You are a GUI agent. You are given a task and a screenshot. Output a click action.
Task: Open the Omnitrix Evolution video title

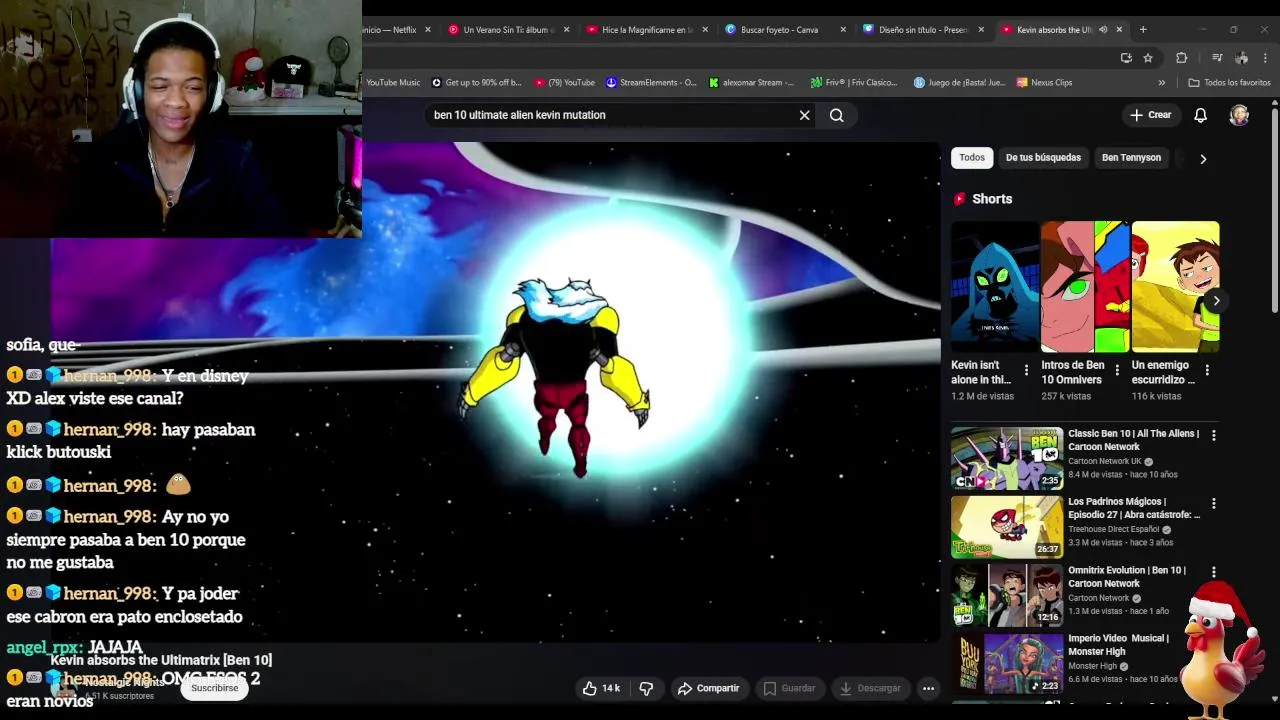point(1127,576)
